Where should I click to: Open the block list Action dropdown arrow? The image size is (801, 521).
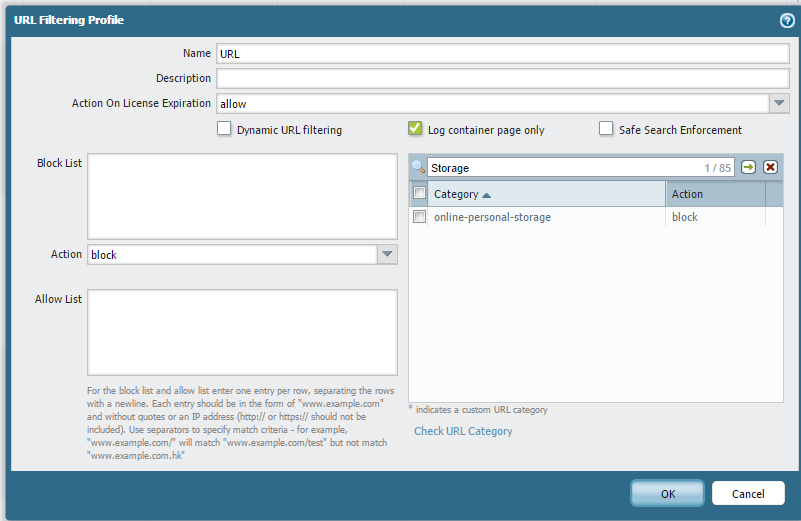tap(387, 254)
